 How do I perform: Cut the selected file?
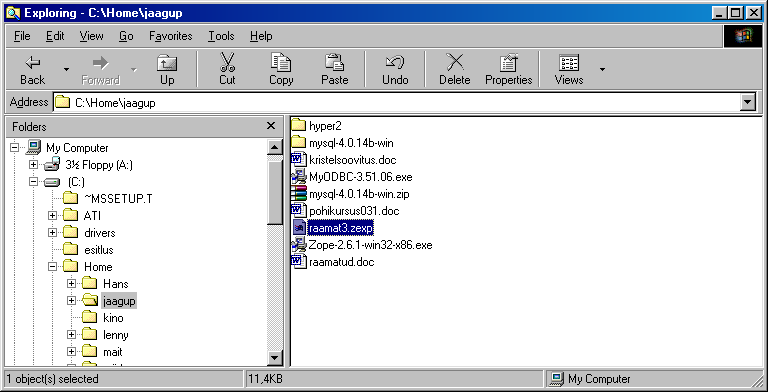point(227,70)
